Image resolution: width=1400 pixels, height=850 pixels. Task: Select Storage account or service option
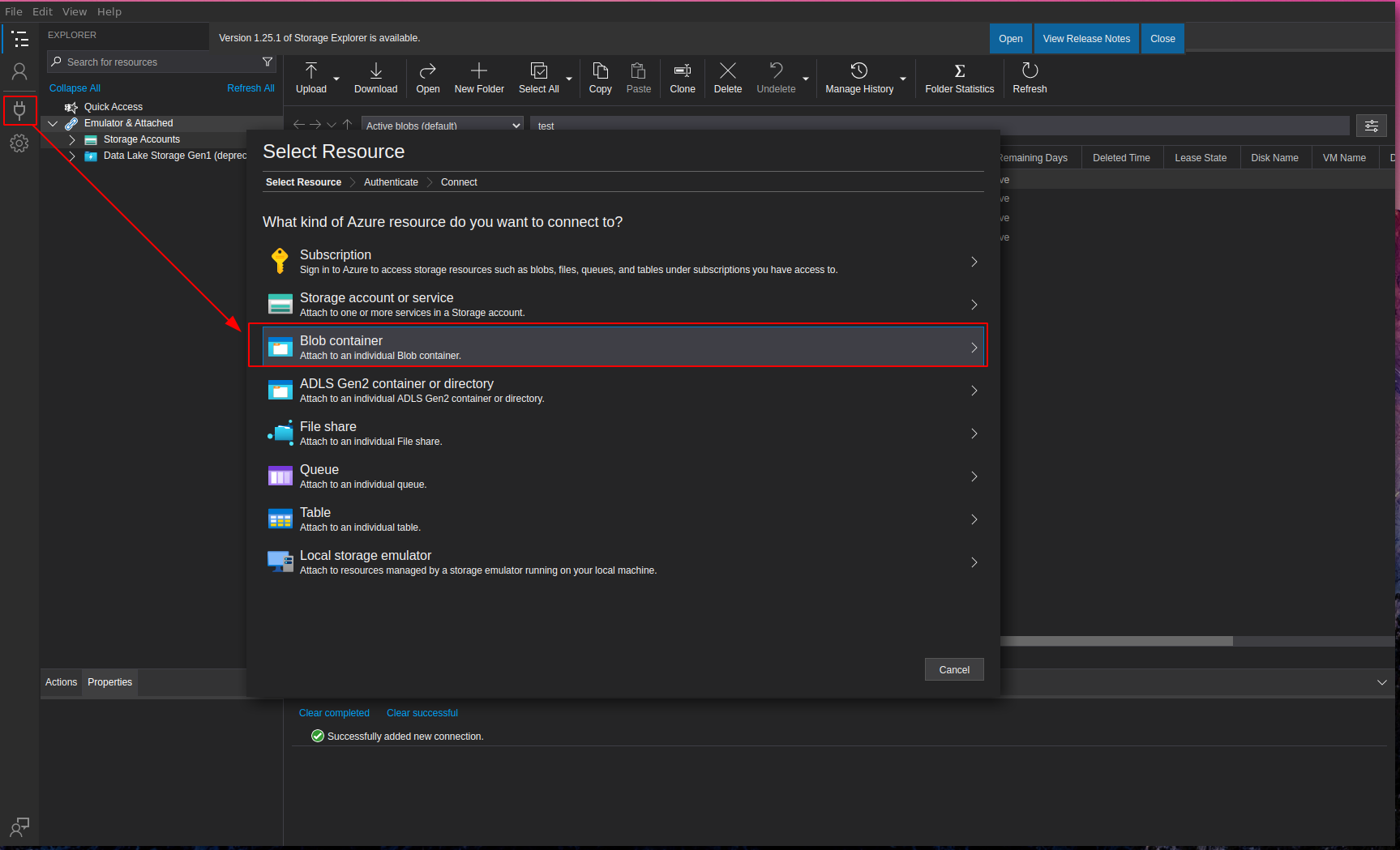pos(623,305)
